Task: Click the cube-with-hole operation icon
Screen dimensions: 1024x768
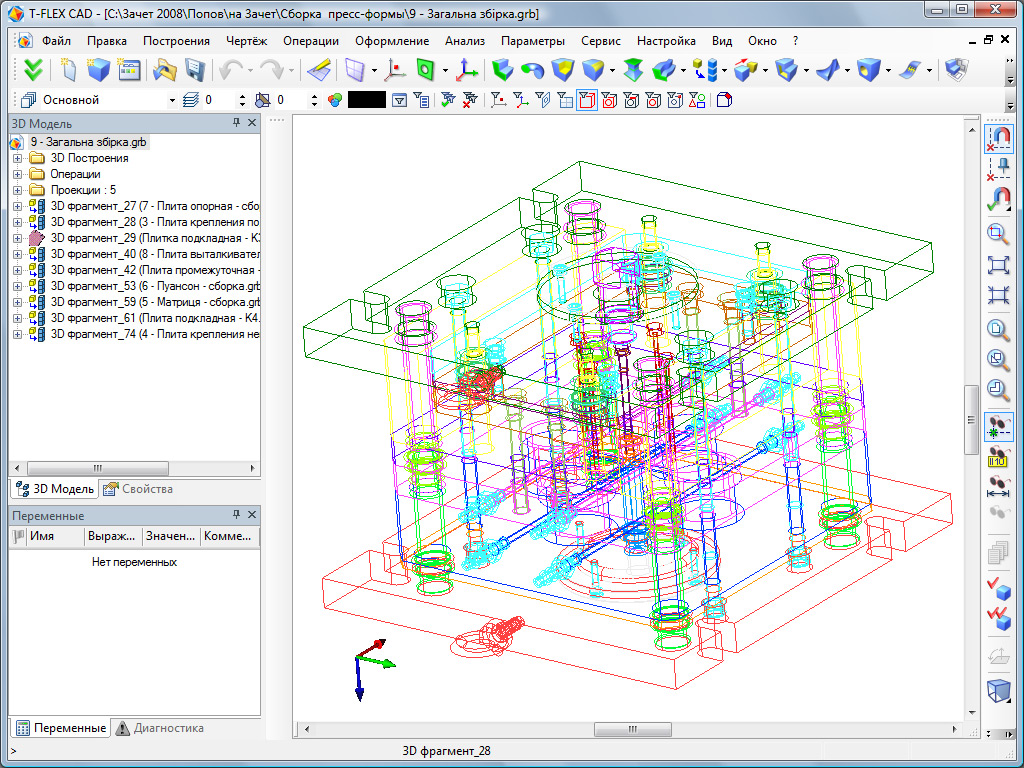Action: [x=869, y=70]
